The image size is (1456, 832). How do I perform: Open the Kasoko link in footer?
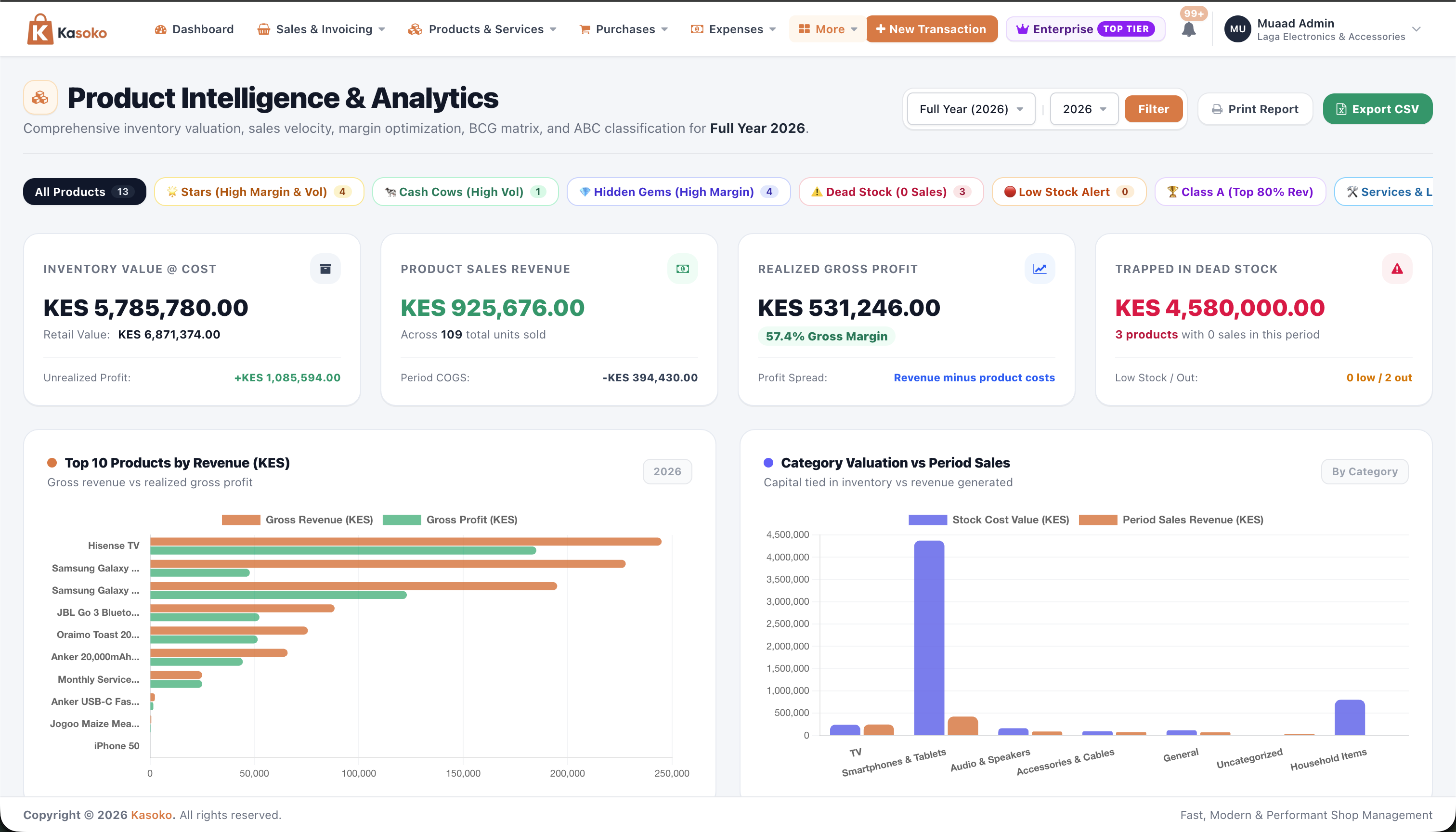click(x=152, y=815)
